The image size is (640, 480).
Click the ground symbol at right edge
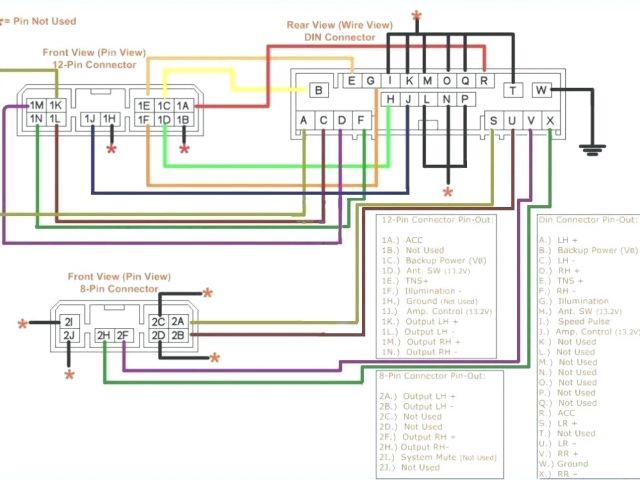point(595,150)
